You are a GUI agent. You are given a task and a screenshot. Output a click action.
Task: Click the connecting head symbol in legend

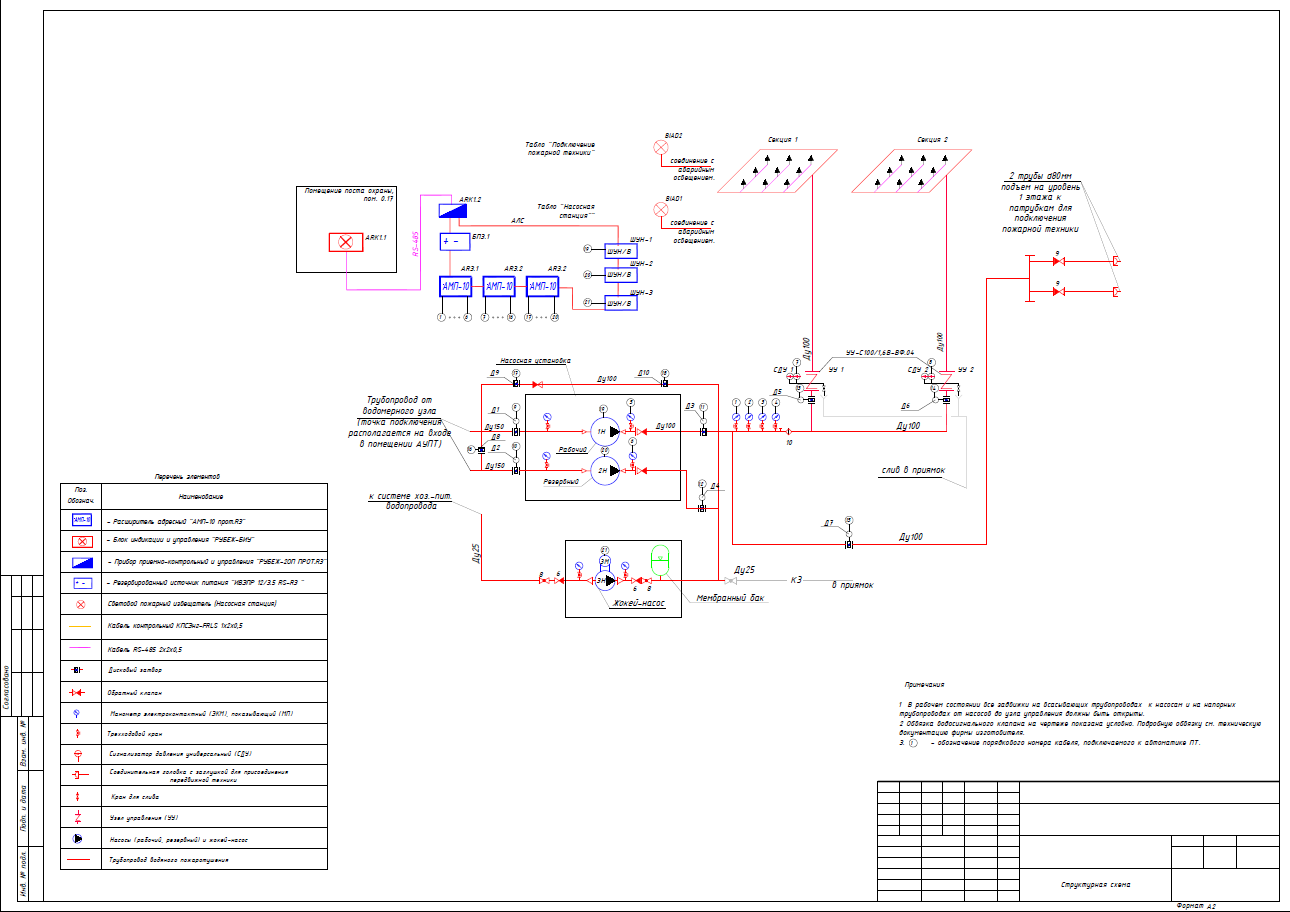pos(82,775)
